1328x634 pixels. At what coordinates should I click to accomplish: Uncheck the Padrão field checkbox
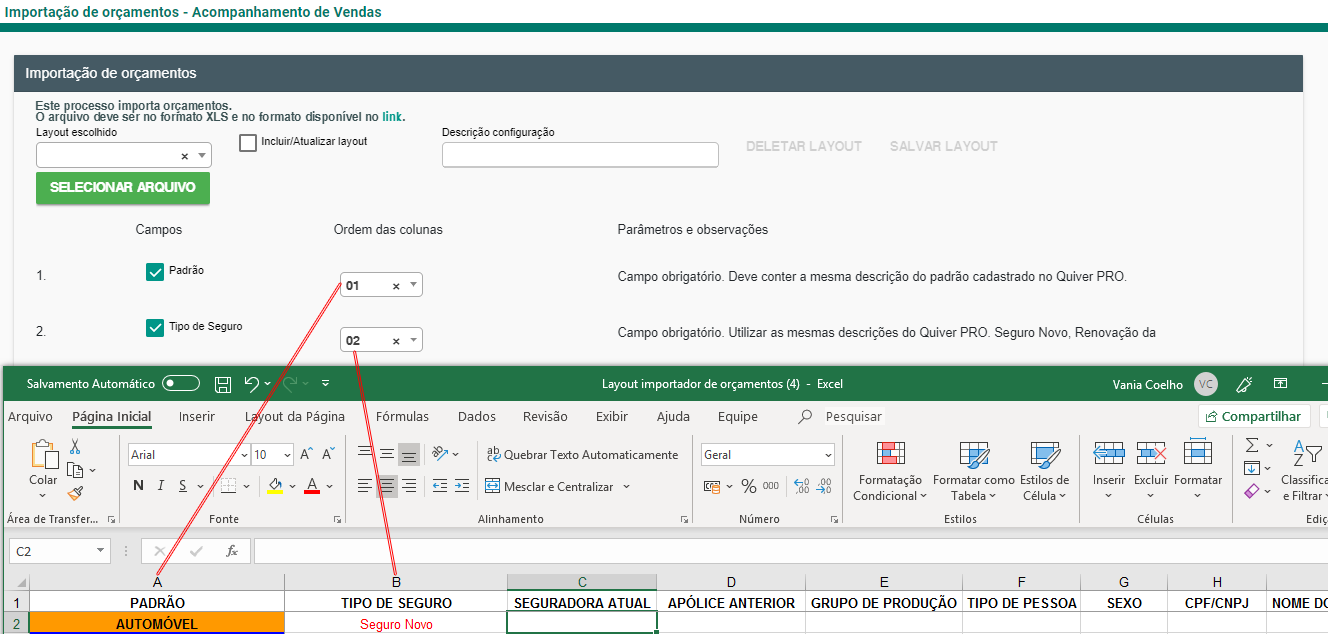155,272
